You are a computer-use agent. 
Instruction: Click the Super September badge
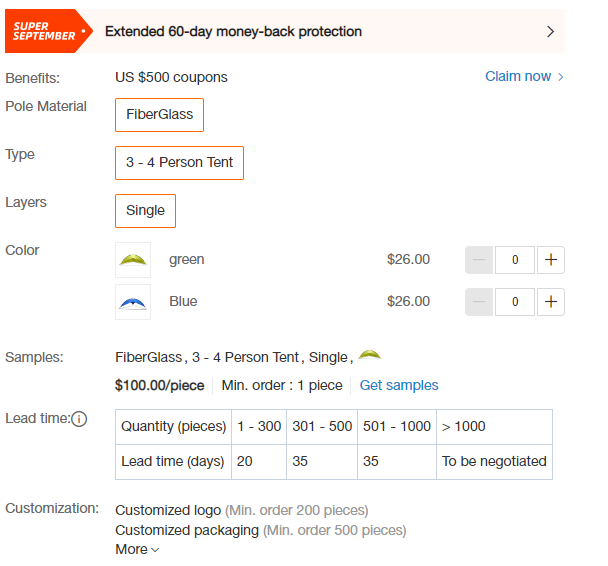(48, 31)
